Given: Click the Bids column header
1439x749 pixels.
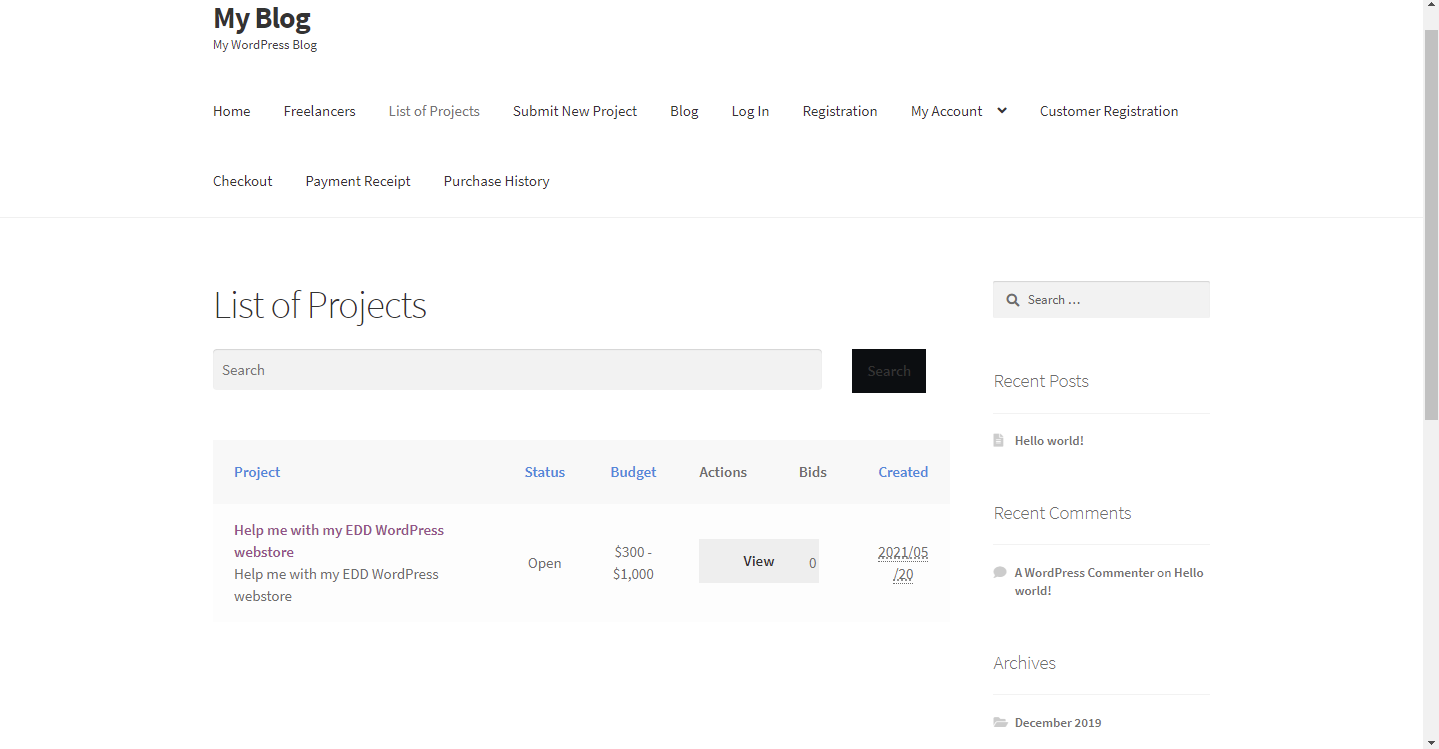Looking at the screenshot, I should click(813, 472).
